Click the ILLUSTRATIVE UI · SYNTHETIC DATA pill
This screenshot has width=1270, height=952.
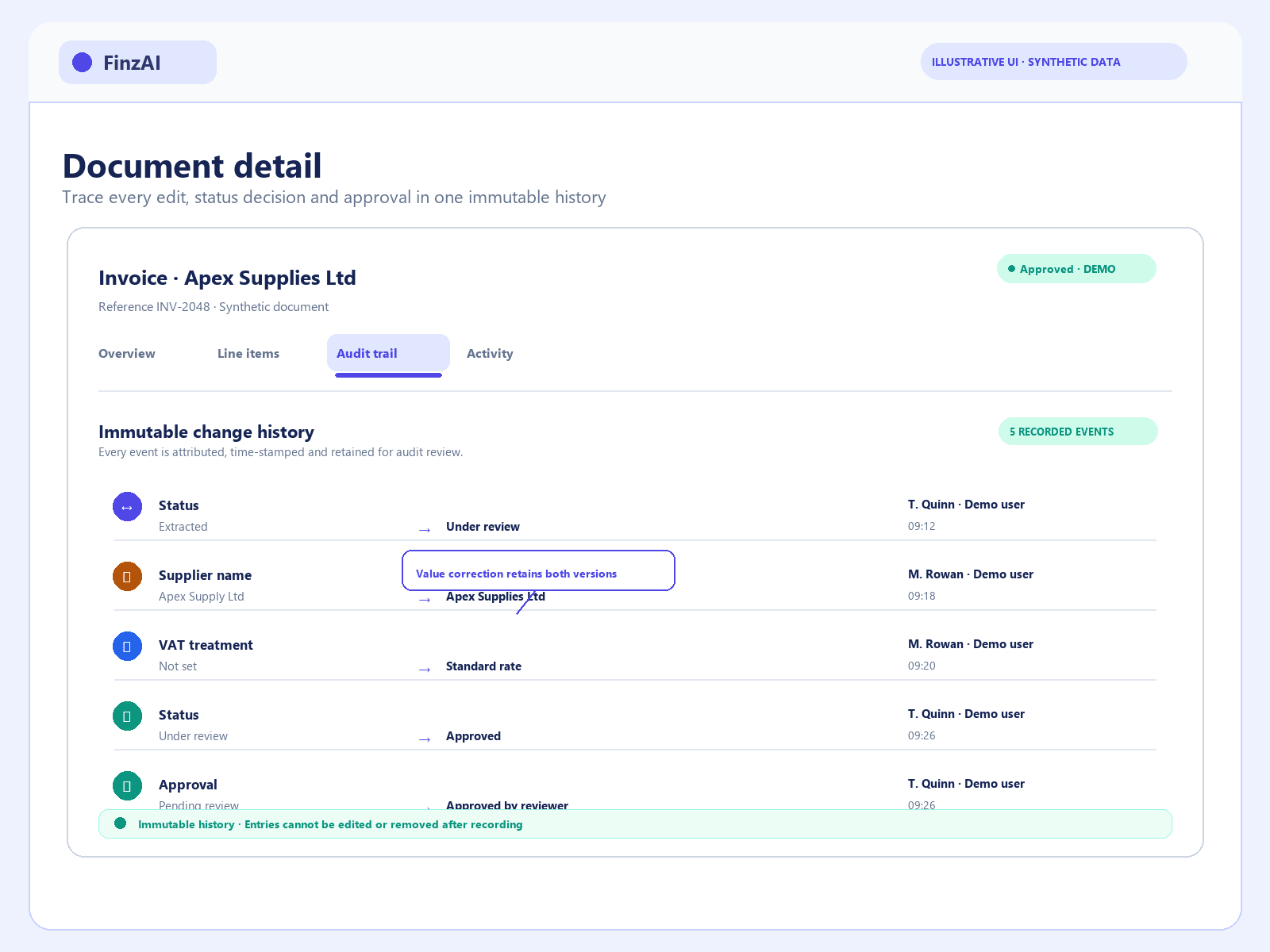(x=1053, y=62)
